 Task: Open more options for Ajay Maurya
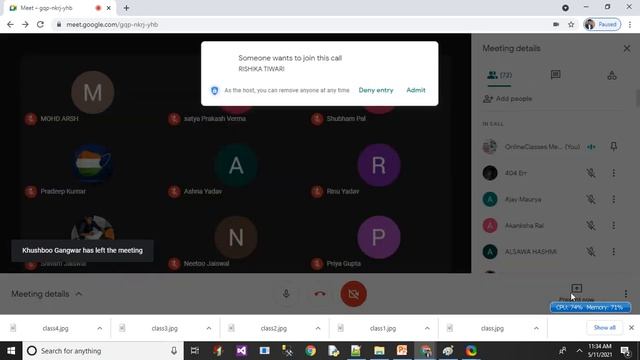[x=613, y=199]
